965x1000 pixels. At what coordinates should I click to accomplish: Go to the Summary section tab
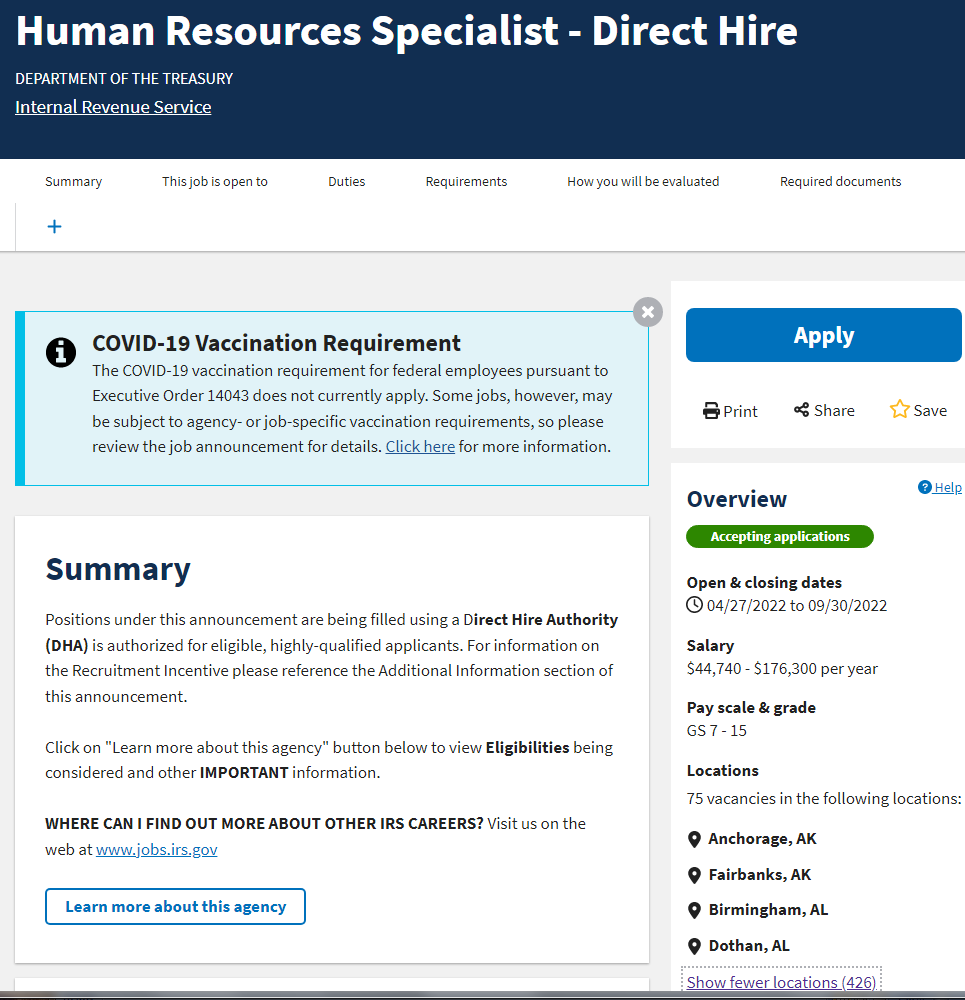(x=73, y=182)
